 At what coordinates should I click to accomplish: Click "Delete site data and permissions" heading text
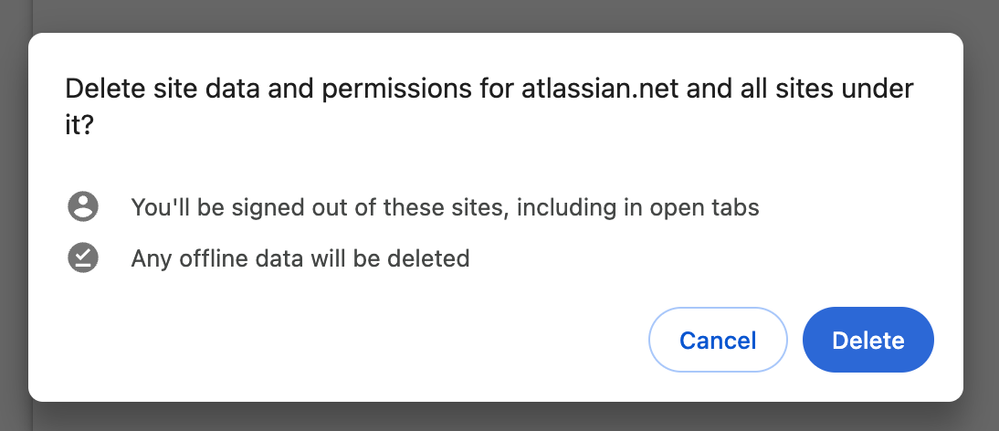tap(269, 89)
